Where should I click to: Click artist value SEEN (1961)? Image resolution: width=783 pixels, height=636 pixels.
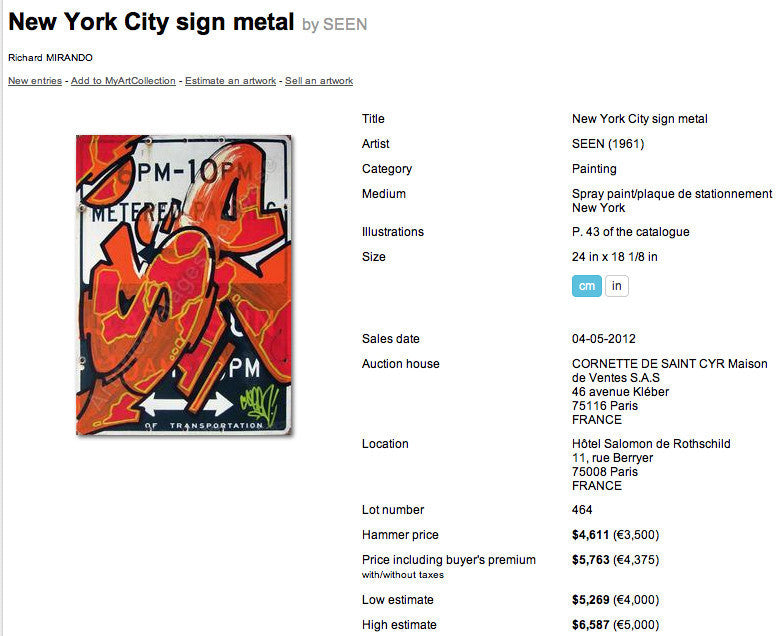(x=608, y=144)
